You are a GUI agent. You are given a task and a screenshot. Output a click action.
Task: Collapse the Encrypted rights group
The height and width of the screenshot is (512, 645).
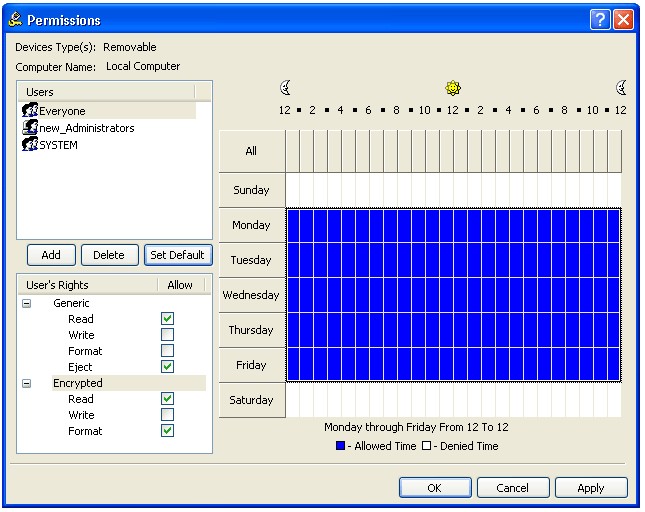tap(27, 383)
